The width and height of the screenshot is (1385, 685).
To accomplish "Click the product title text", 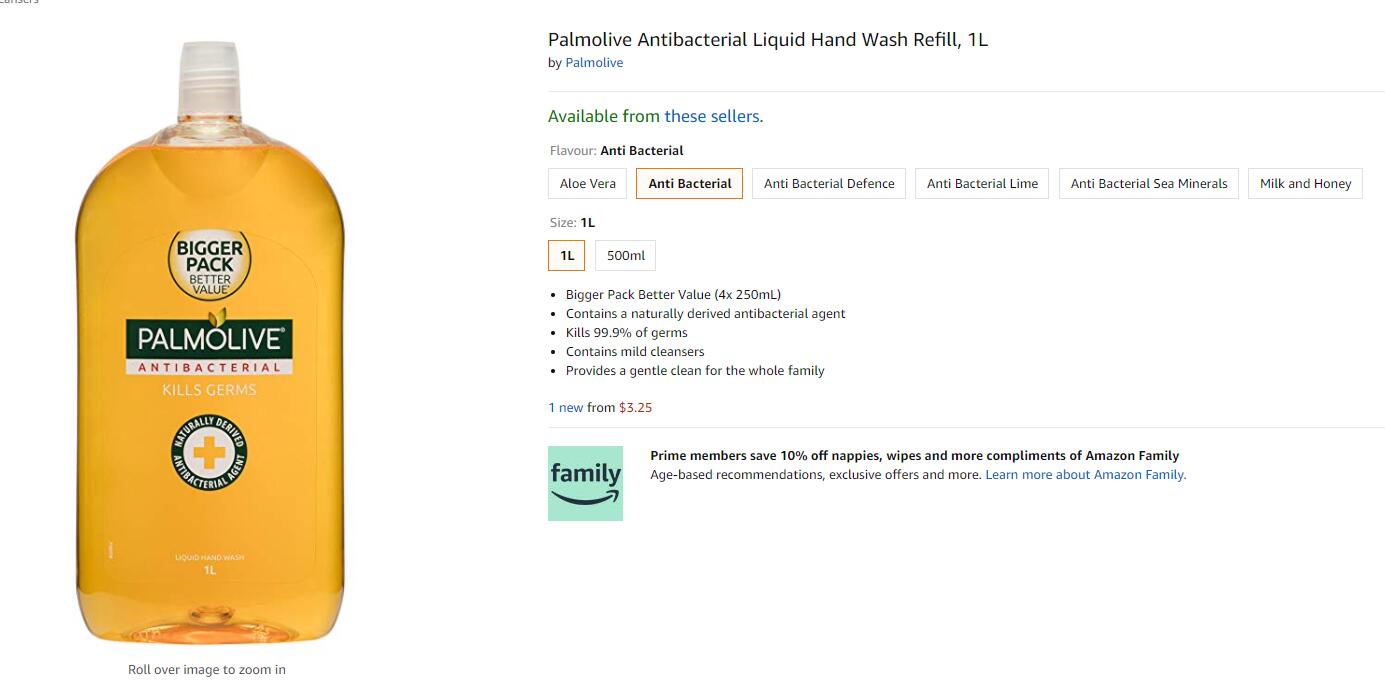I will tap(768, 40).
